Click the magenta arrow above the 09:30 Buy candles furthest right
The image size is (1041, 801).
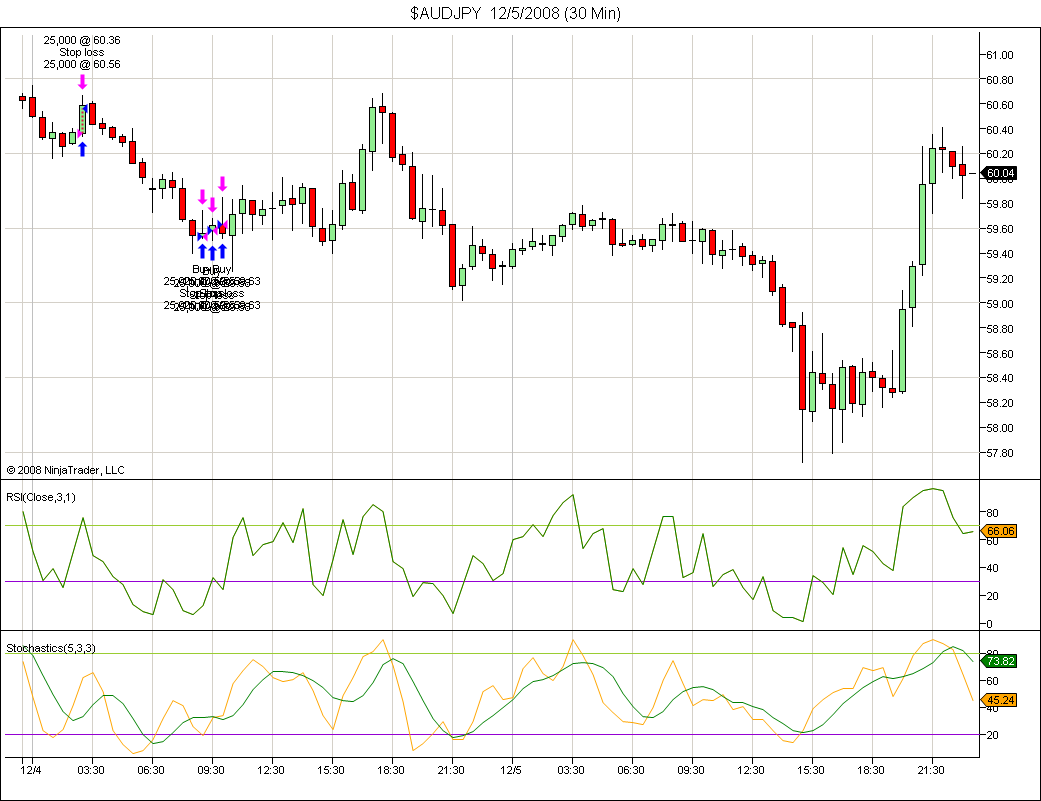click(222, 184)
